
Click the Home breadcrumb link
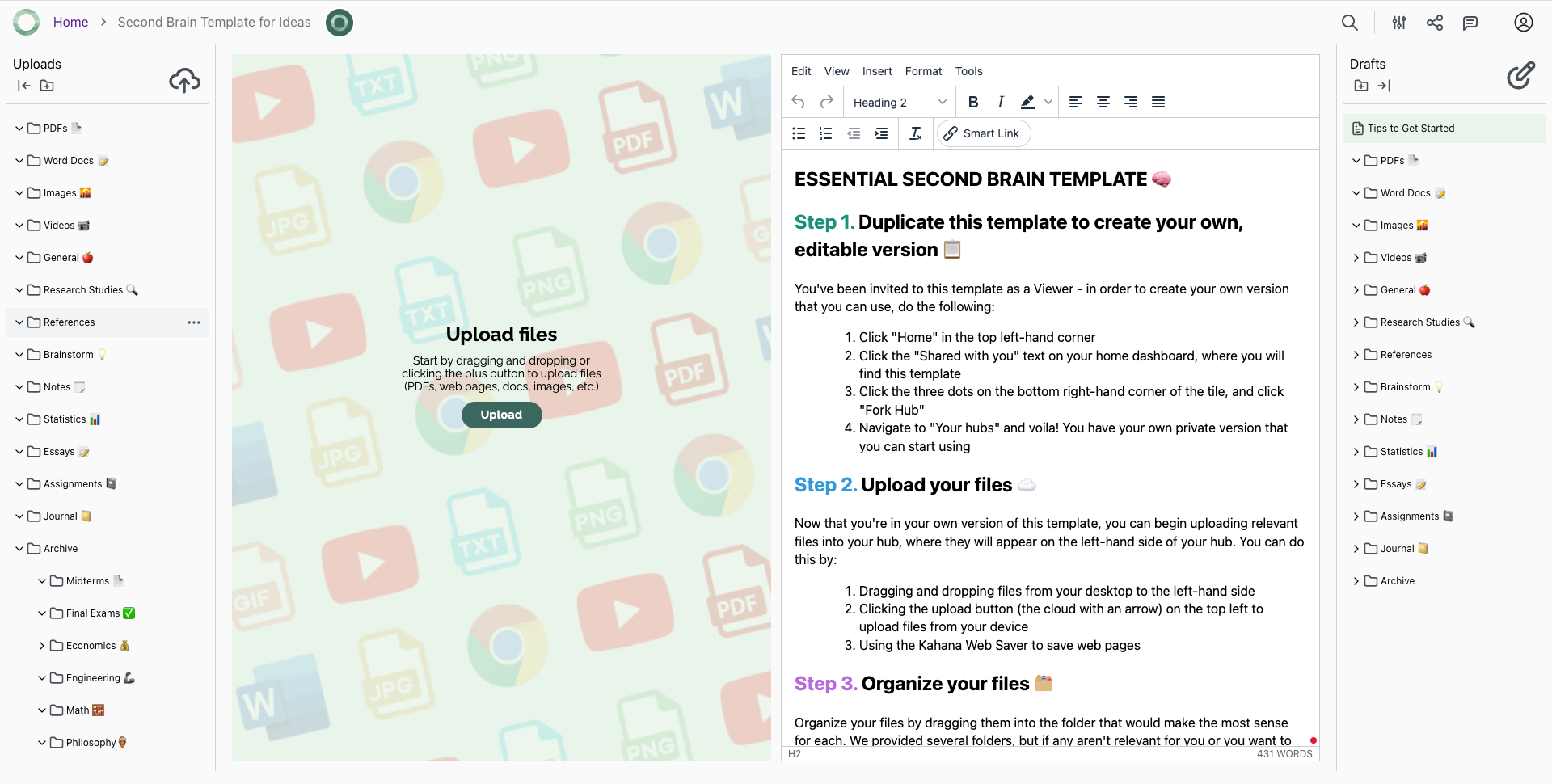tap(70, 22)
